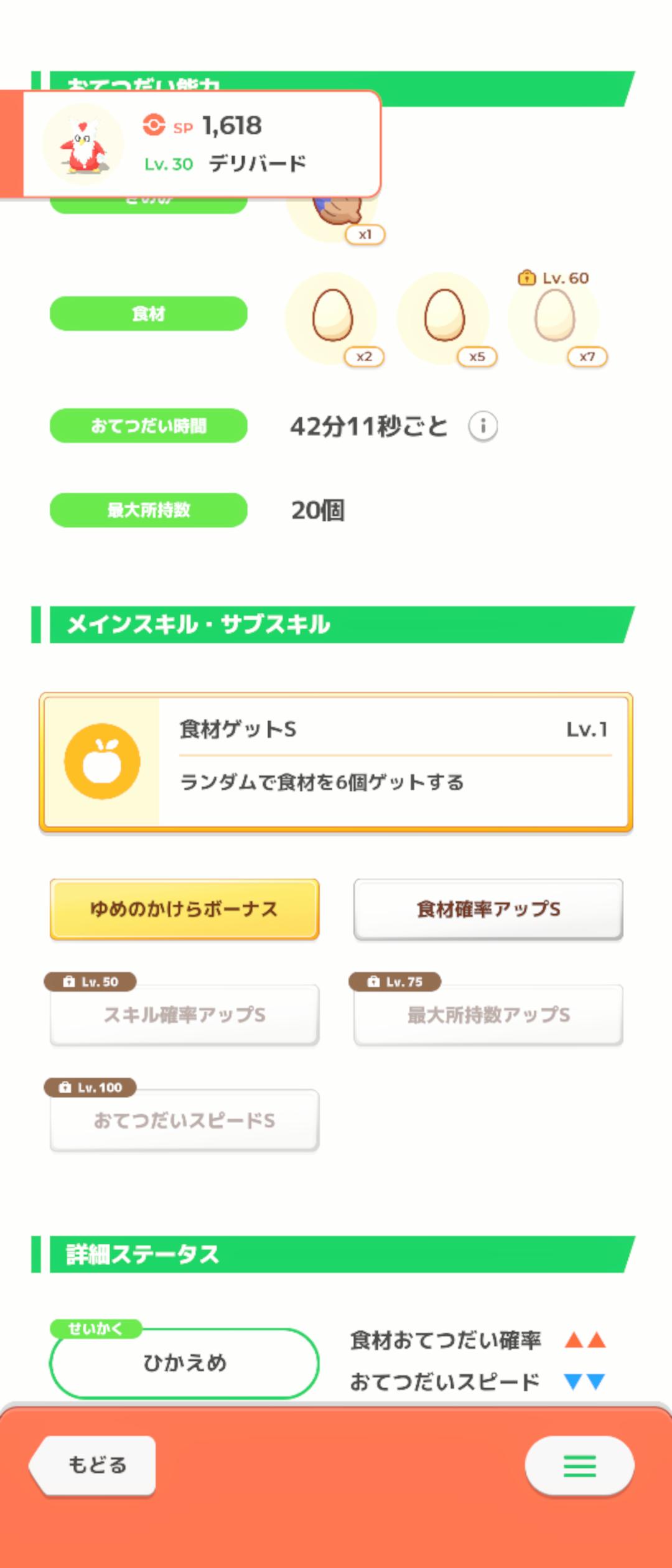Image resolution: width=672 pixels, height=1568 pixels.
Task: Tap the 最大所持数 label pill
Action: (149, 510)
